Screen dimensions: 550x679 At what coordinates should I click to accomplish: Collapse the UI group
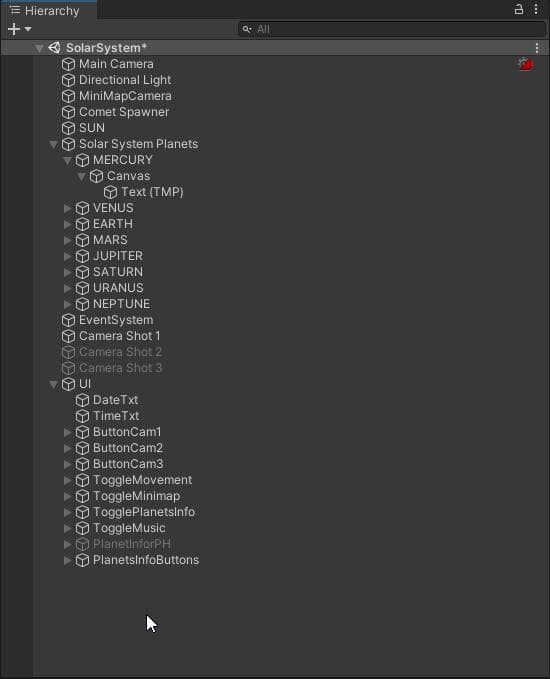point(53,384)
